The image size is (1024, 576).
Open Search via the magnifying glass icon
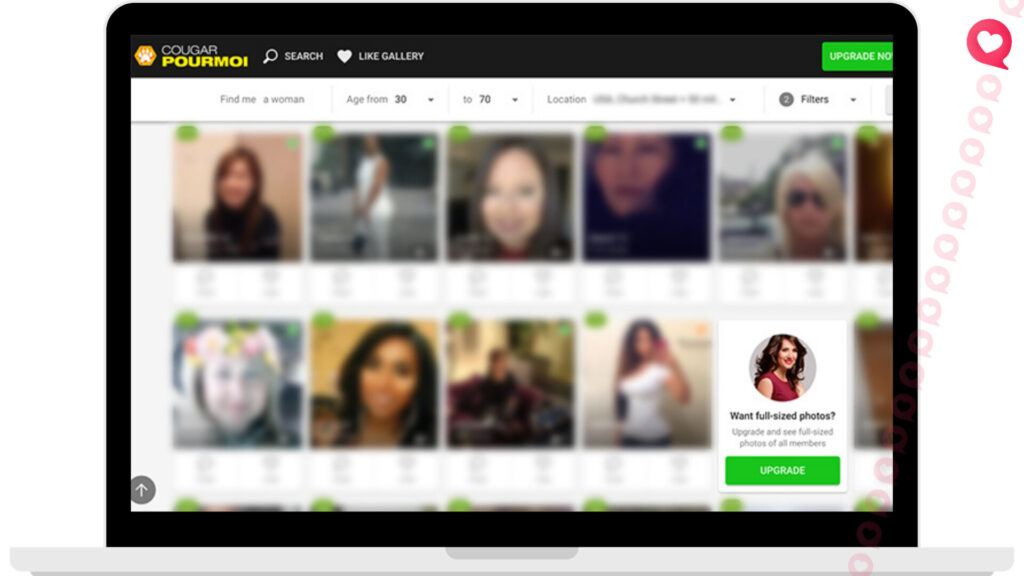pos(270,56)
